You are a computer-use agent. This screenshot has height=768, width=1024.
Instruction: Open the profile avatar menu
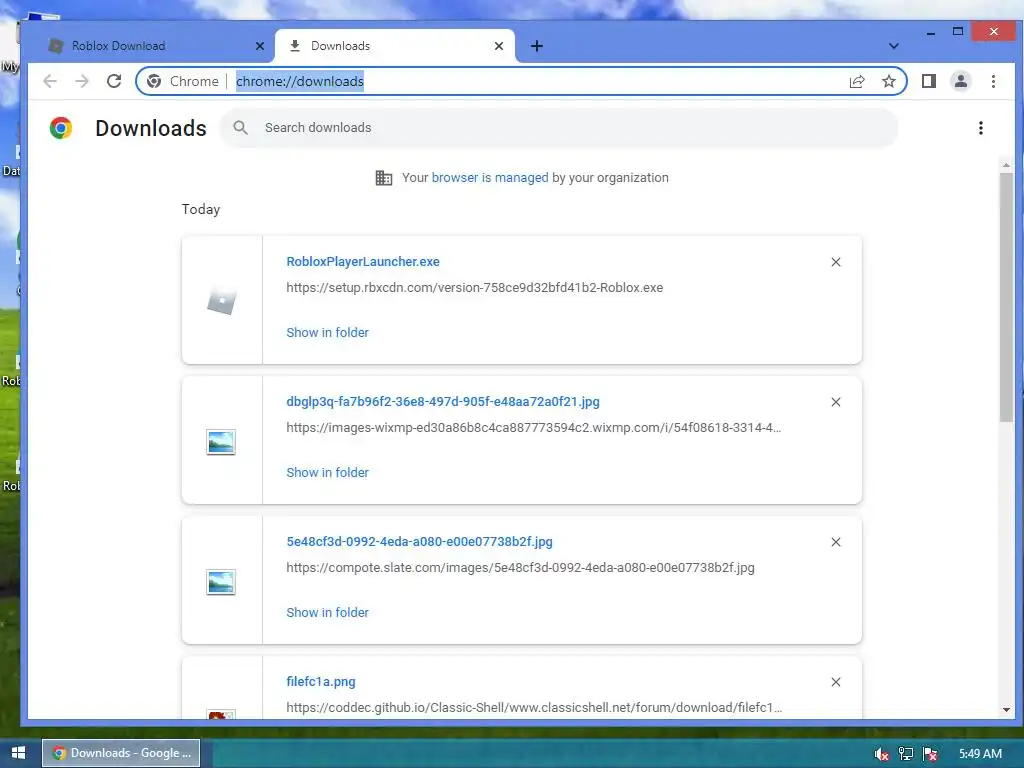961,81
